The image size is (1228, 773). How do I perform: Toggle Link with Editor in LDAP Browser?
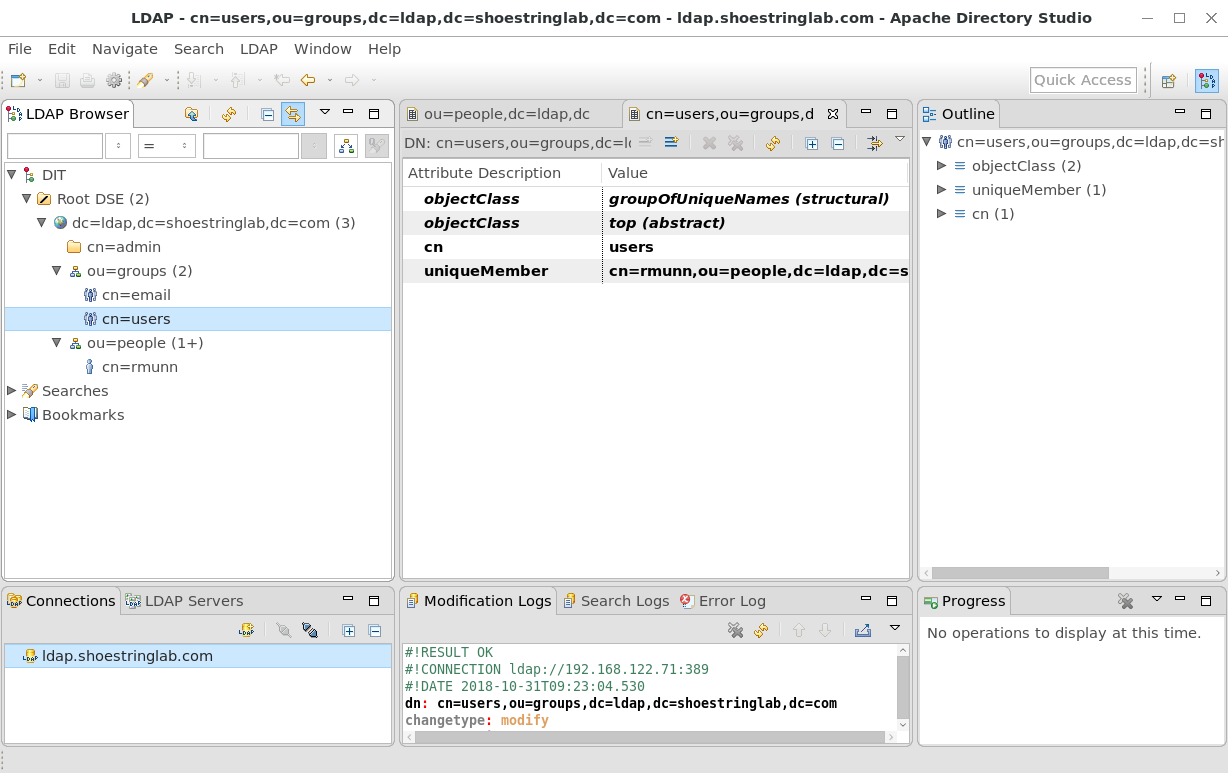pyautogui.click(x=293, y=114)
